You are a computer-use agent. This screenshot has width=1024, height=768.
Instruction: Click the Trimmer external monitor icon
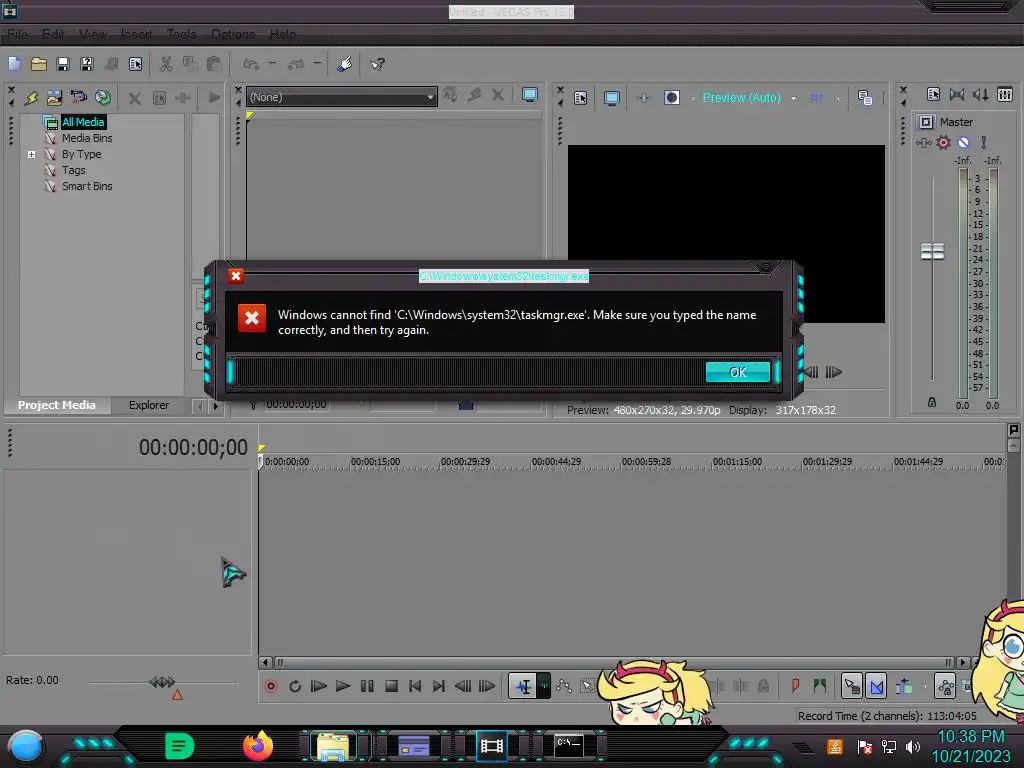click(x=530, y=95)
